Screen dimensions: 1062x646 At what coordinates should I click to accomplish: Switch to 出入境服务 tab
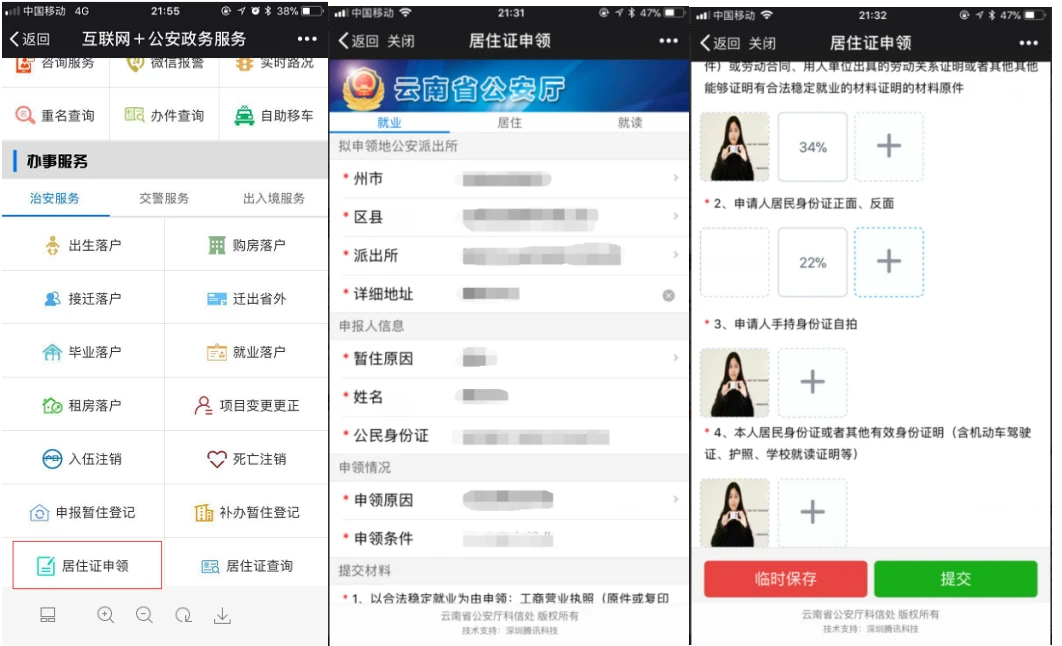(x=274, y=198)
